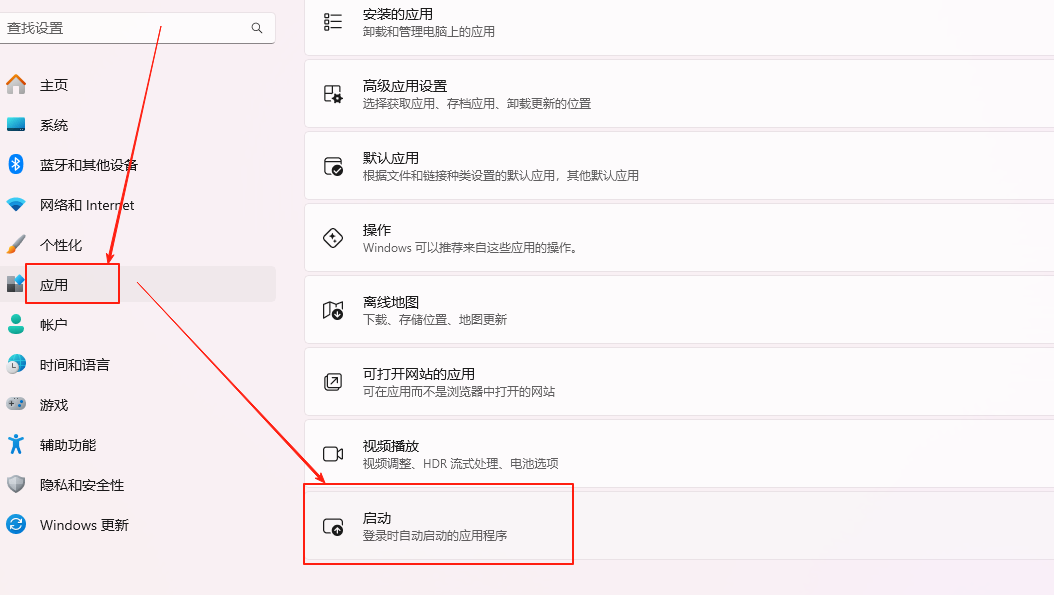This screenshot has height=595, width=1054.
Task: Click the 个性化 paintbrush icon
Action: coord(16,244)
